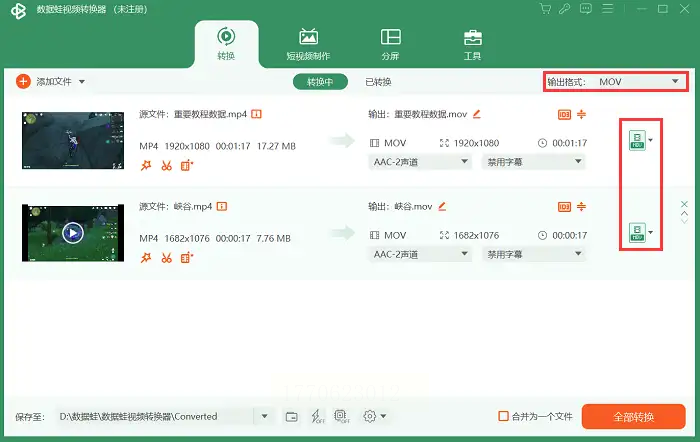Click the 全部转换 button
The height and width of the screenshot is (442, 700).
(632, 416)
